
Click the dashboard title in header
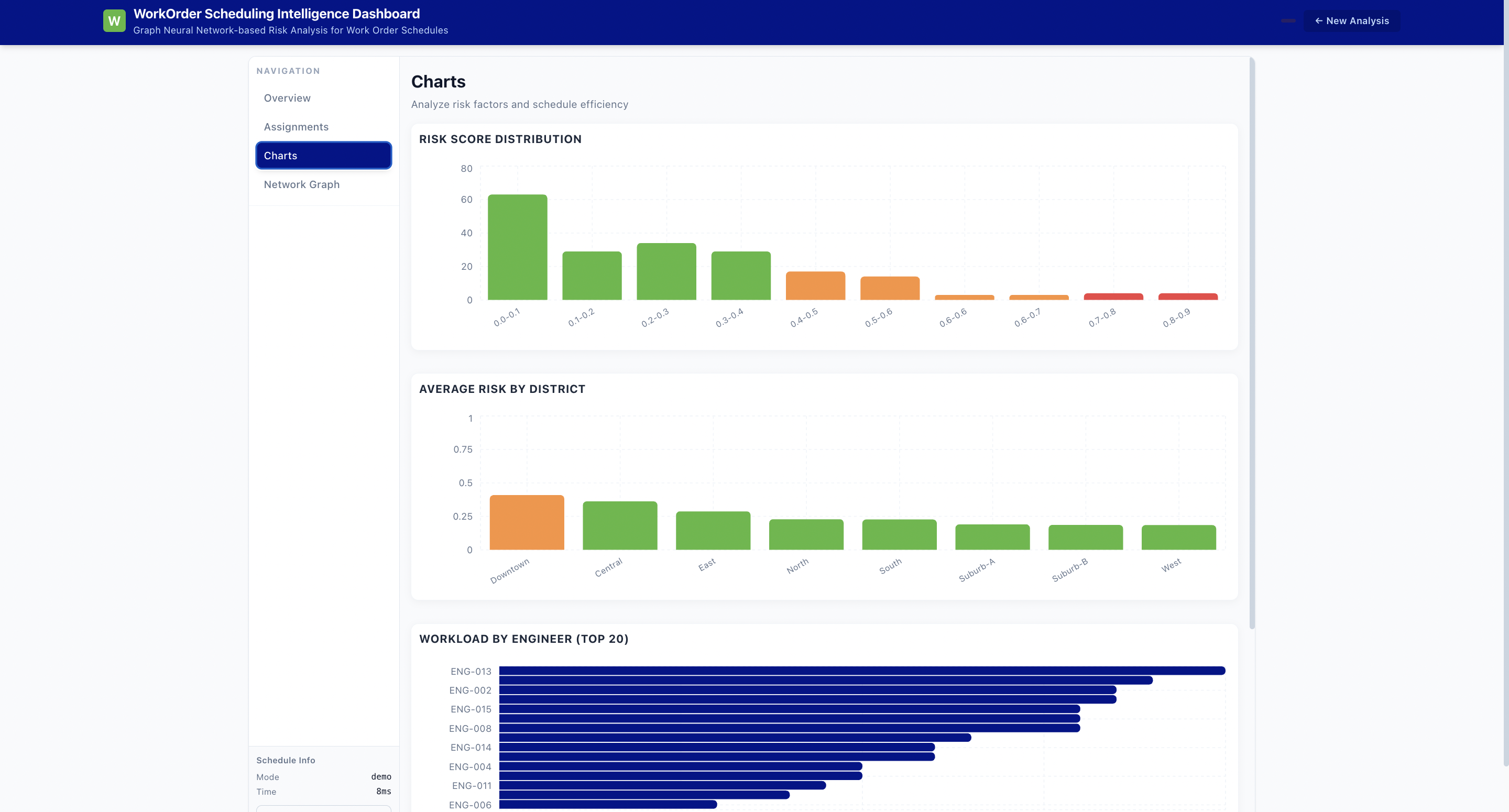click(277, 14)
